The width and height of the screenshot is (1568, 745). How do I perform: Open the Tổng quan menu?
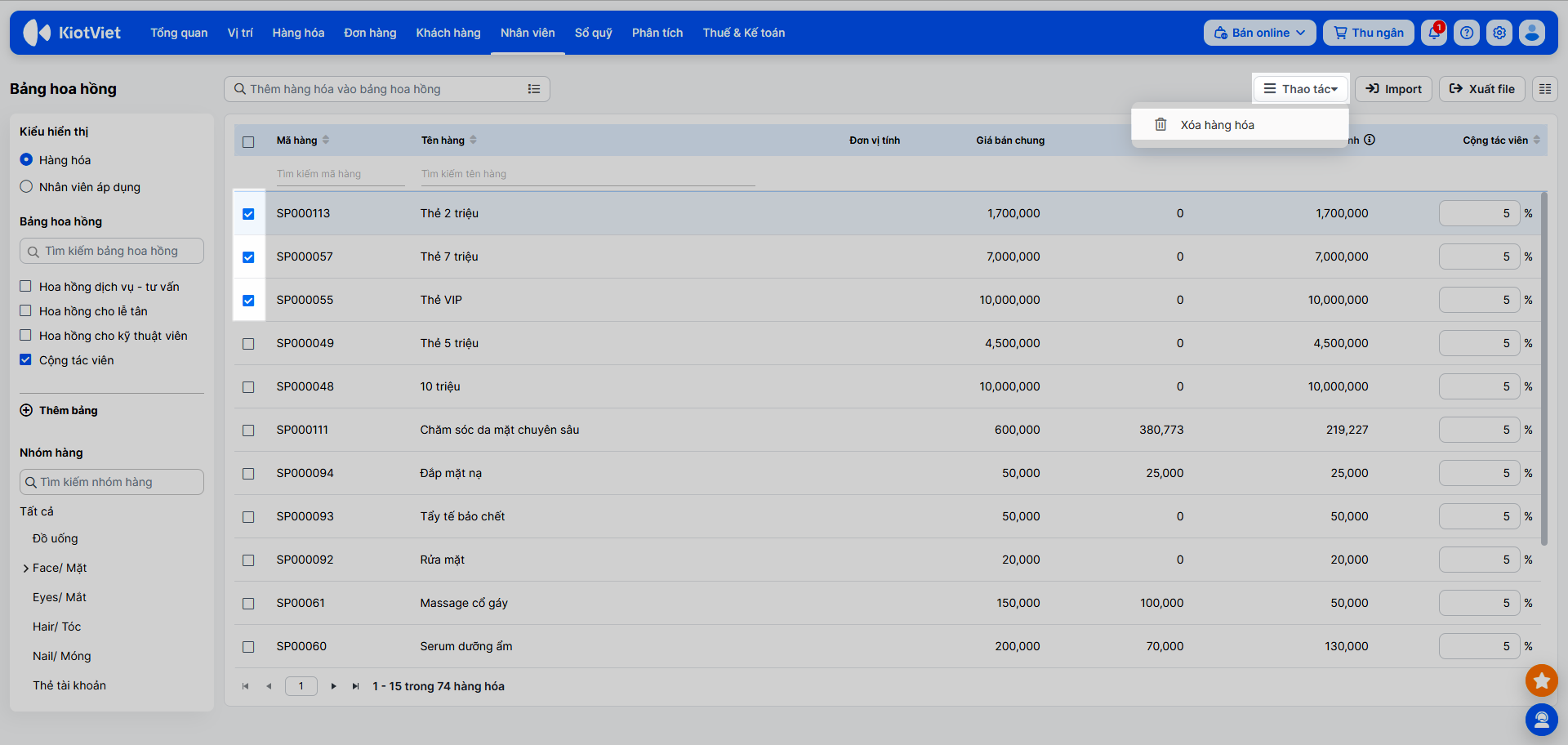[179, 33]
